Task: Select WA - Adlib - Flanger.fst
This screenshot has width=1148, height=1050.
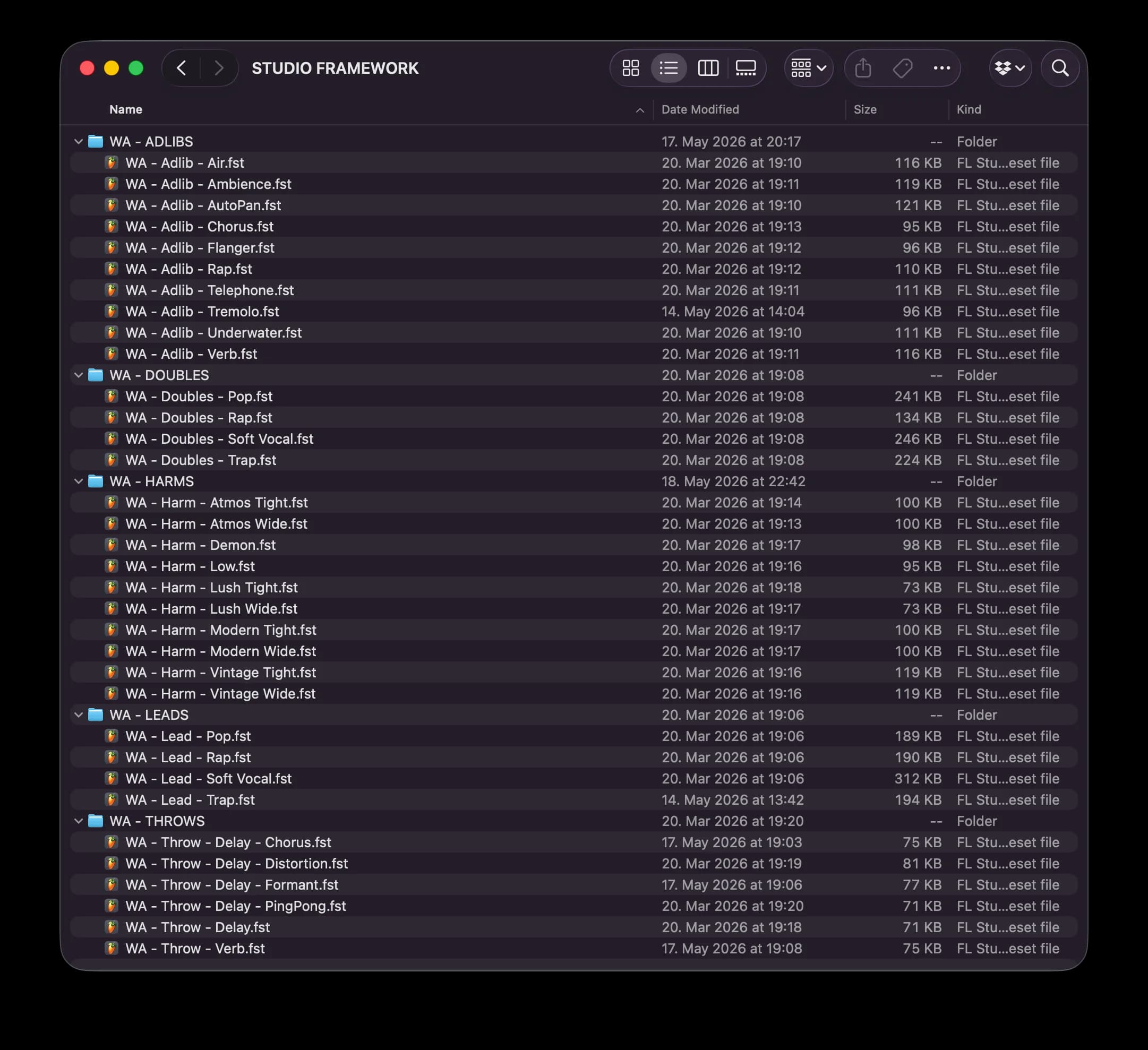Action: pos(573,248)
